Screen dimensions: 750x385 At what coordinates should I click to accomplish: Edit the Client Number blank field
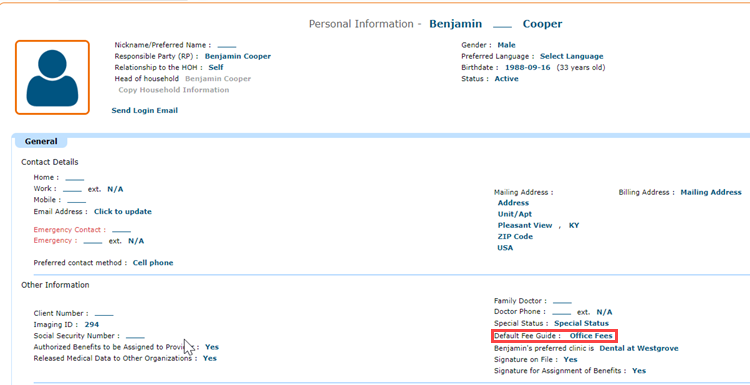(104, 314)
